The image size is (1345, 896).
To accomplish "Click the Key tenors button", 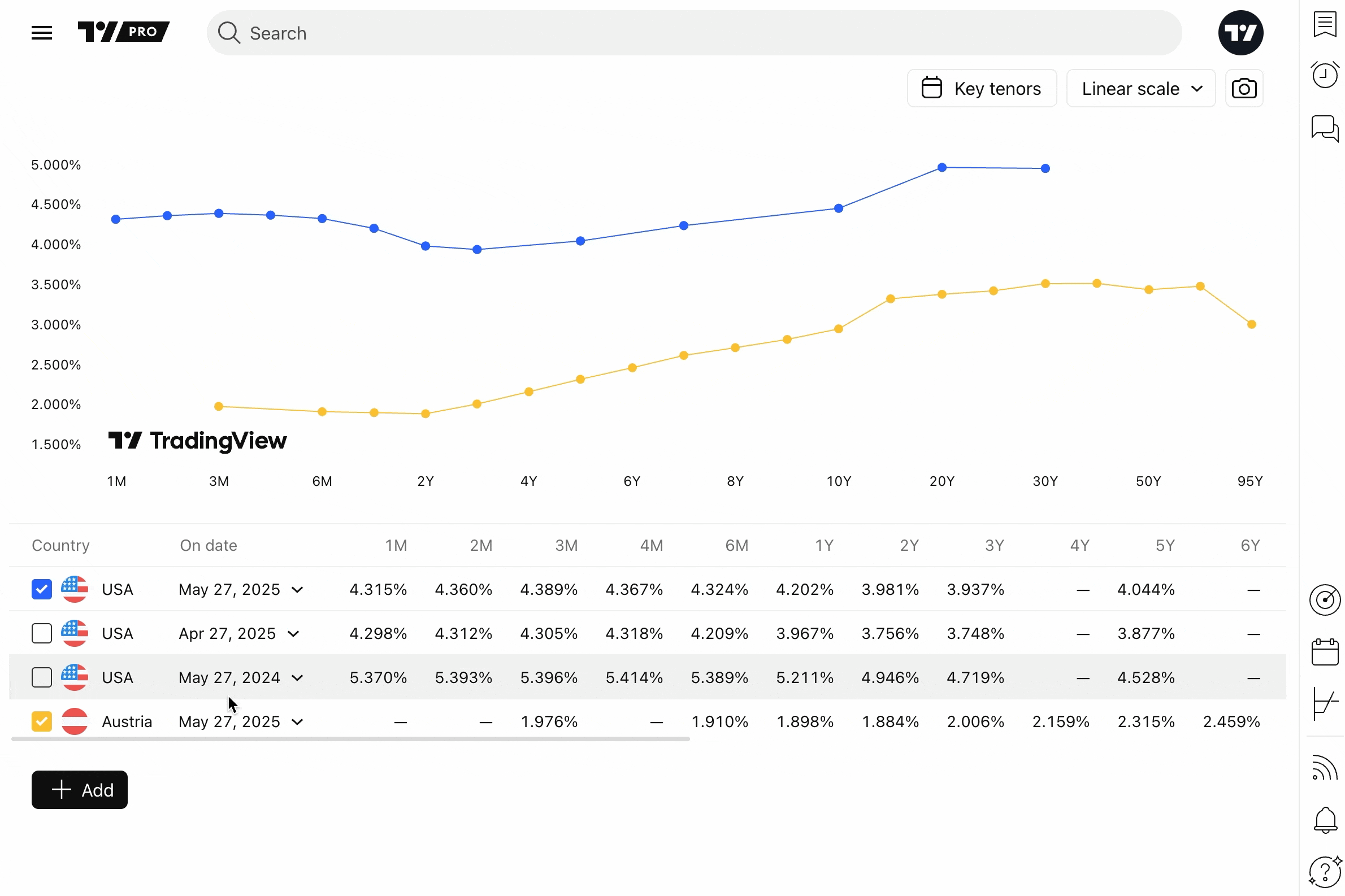I will [981, 89].
